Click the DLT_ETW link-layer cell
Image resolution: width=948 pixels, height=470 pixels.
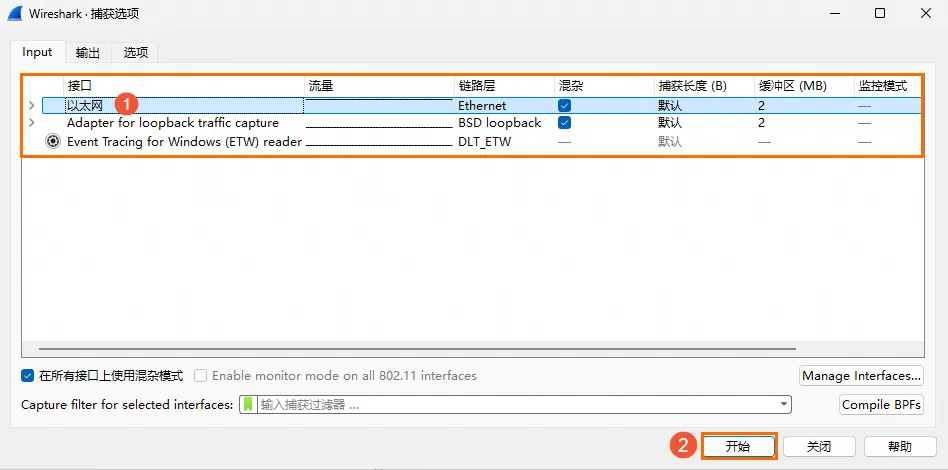click(x=484, y=142)
